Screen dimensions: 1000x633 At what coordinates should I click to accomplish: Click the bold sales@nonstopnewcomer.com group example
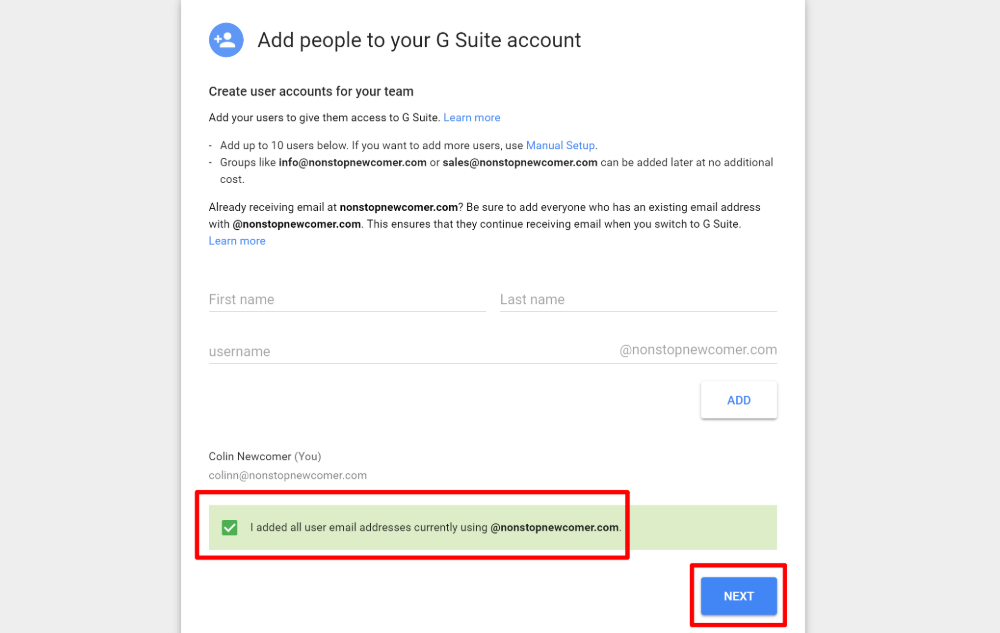520,162
